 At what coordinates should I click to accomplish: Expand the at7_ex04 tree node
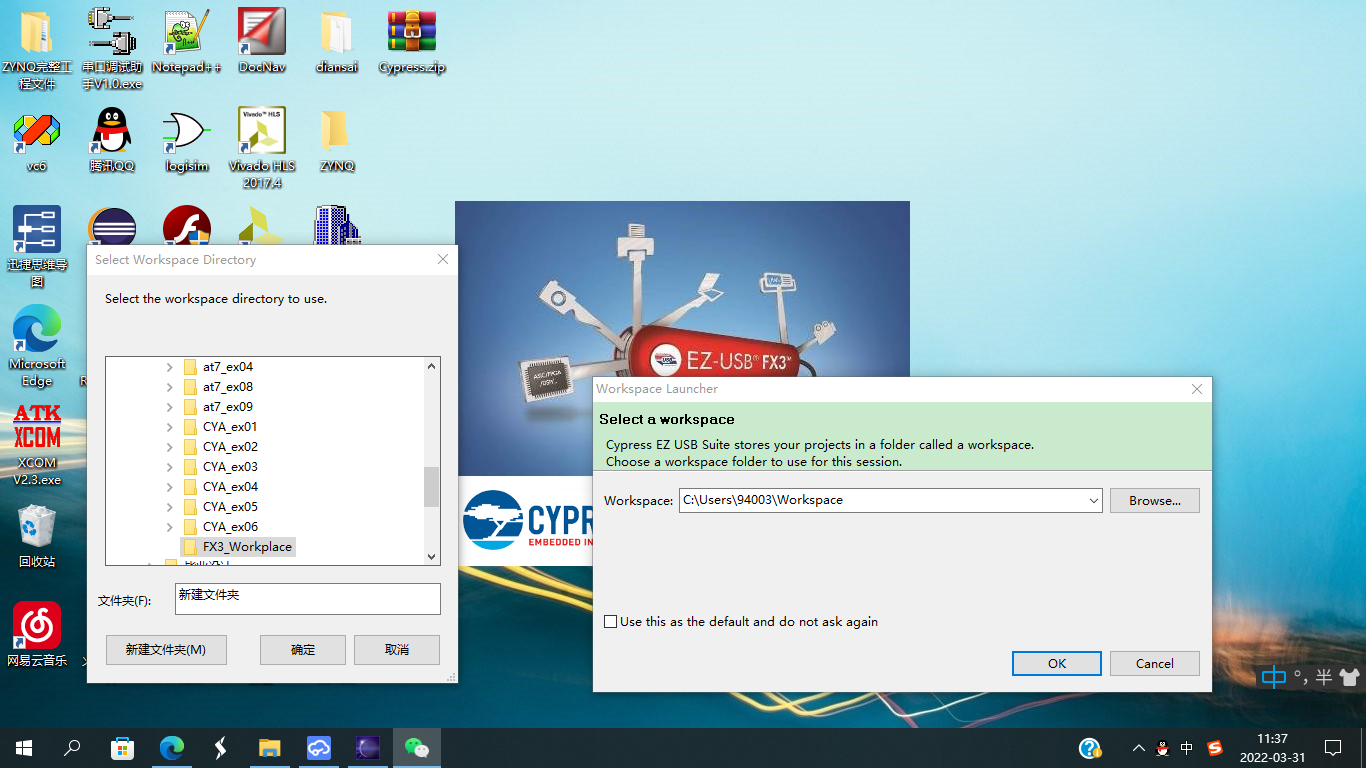point(168,367)
